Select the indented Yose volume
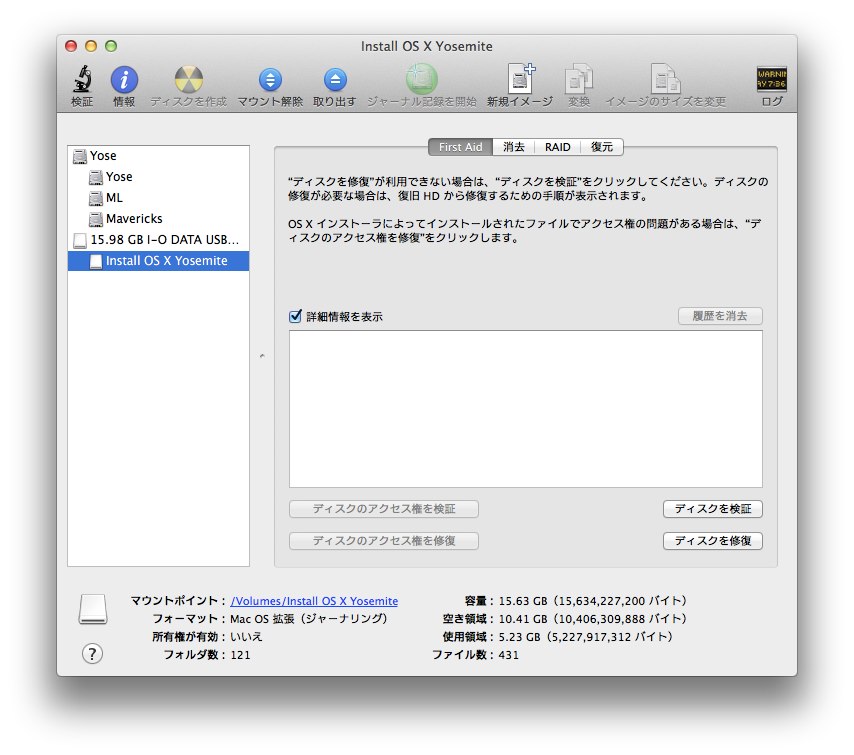The width and height of the screenshot is (854, 755). [158, 176]
